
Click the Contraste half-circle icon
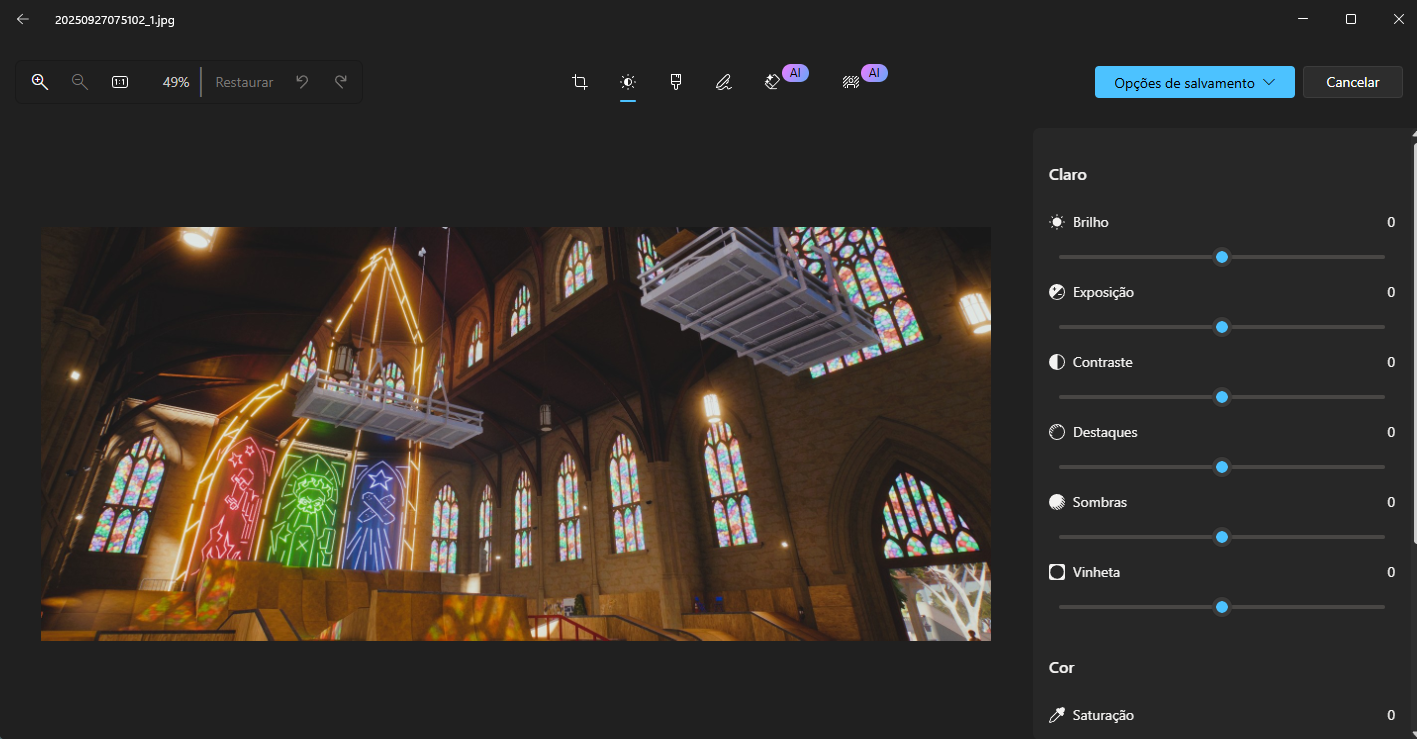tap(1057, 362)
